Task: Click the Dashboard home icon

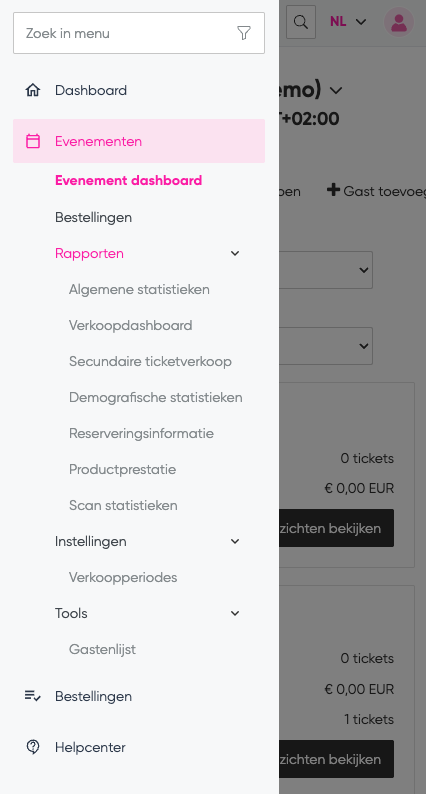Action: (x=33, y=91)
